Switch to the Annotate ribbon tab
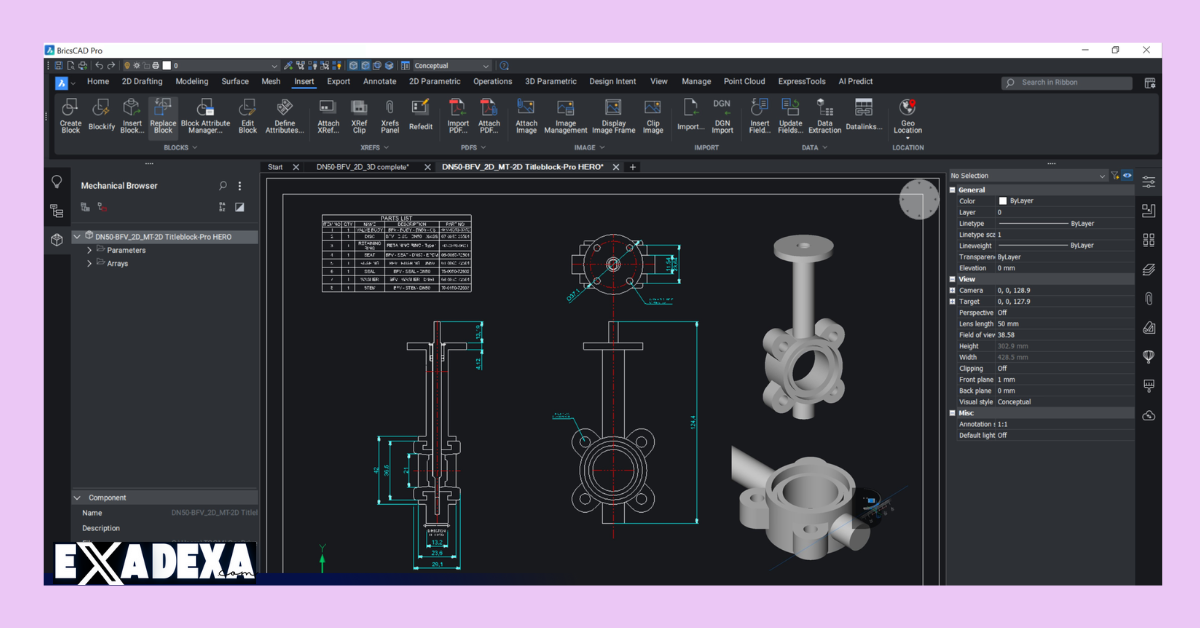Screen dimensions: 1200x628 click(x=380, y=81)
